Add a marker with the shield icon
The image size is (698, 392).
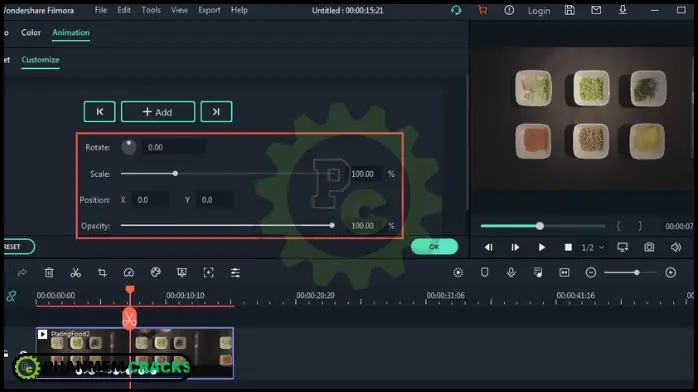(x=484, y=272)
